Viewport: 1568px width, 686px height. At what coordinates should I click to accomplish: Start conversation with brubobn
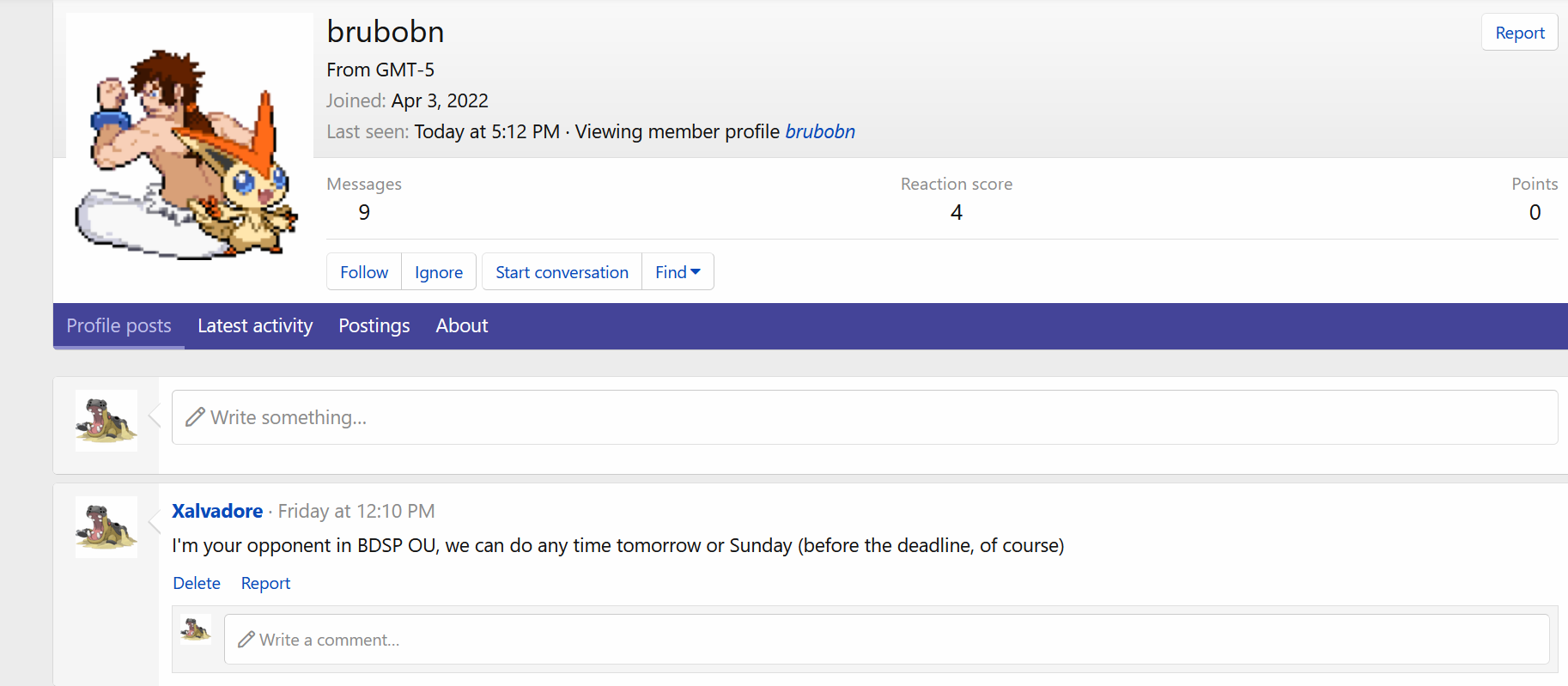coord(562,272)
